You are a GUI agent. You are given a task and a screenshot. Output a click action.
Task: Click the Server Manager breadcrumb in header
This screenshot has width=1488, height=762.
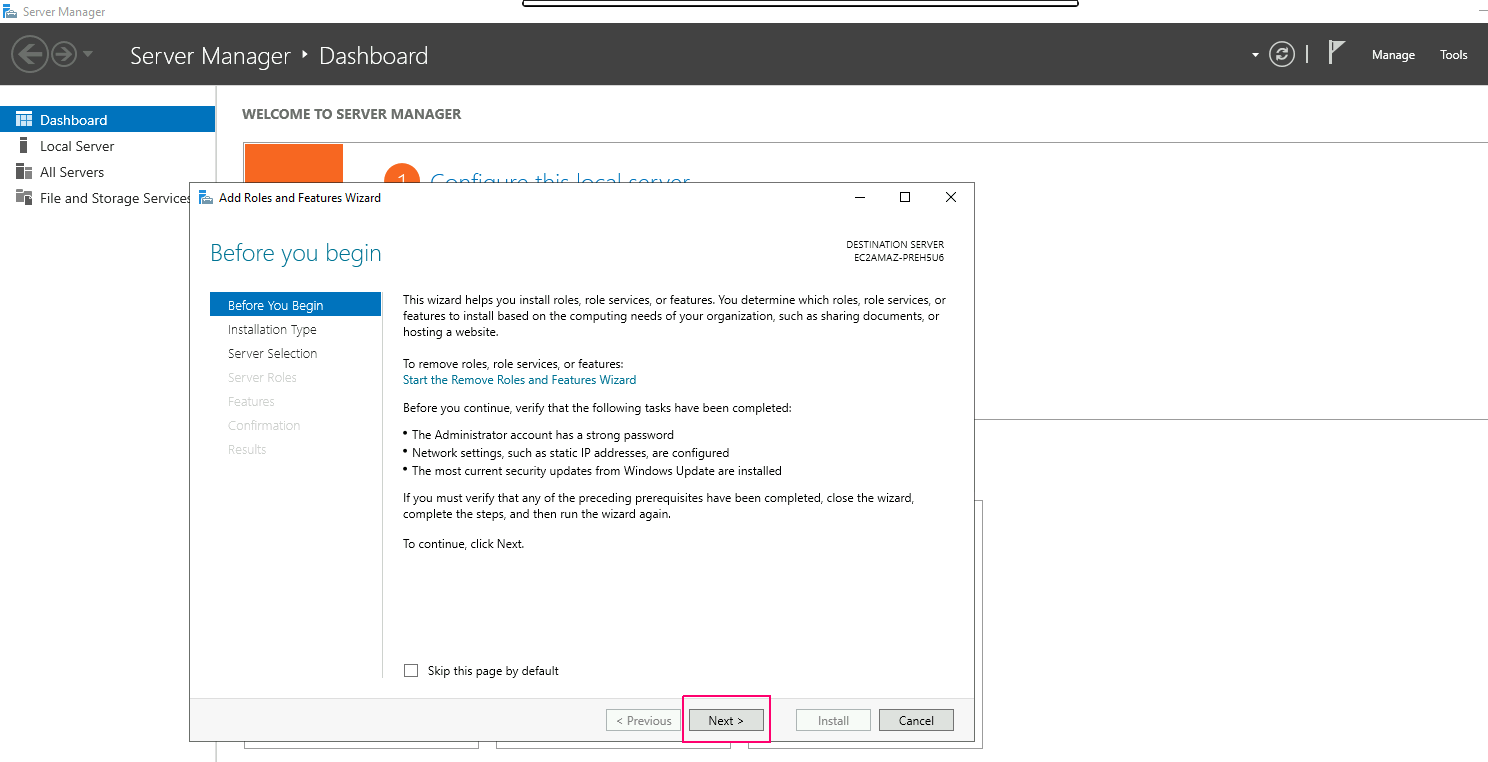click(x=210, y=56)
